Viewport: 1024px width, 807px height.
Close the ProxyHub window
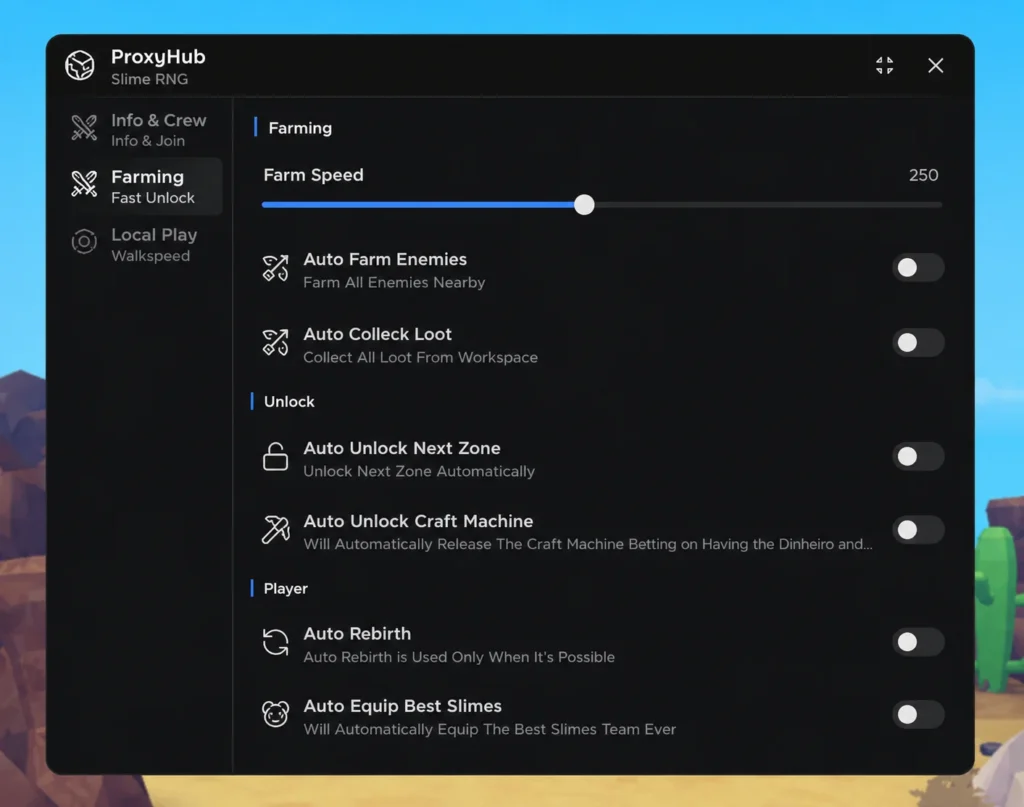[x=935, y=65]
